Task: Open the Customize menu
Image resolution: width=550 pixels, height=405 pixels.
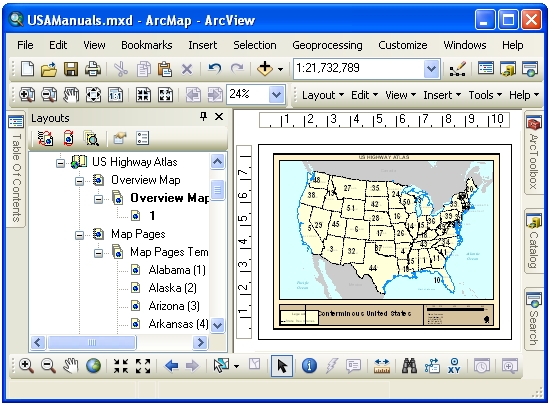Action: [x=403, y=45]
